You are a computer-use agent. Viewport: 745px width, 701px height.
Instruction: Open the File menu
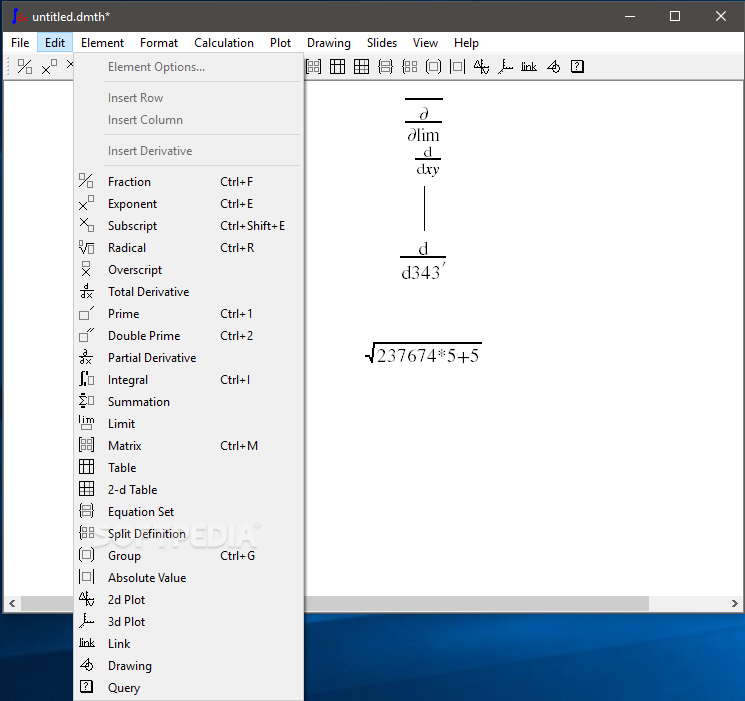[20, 43]
